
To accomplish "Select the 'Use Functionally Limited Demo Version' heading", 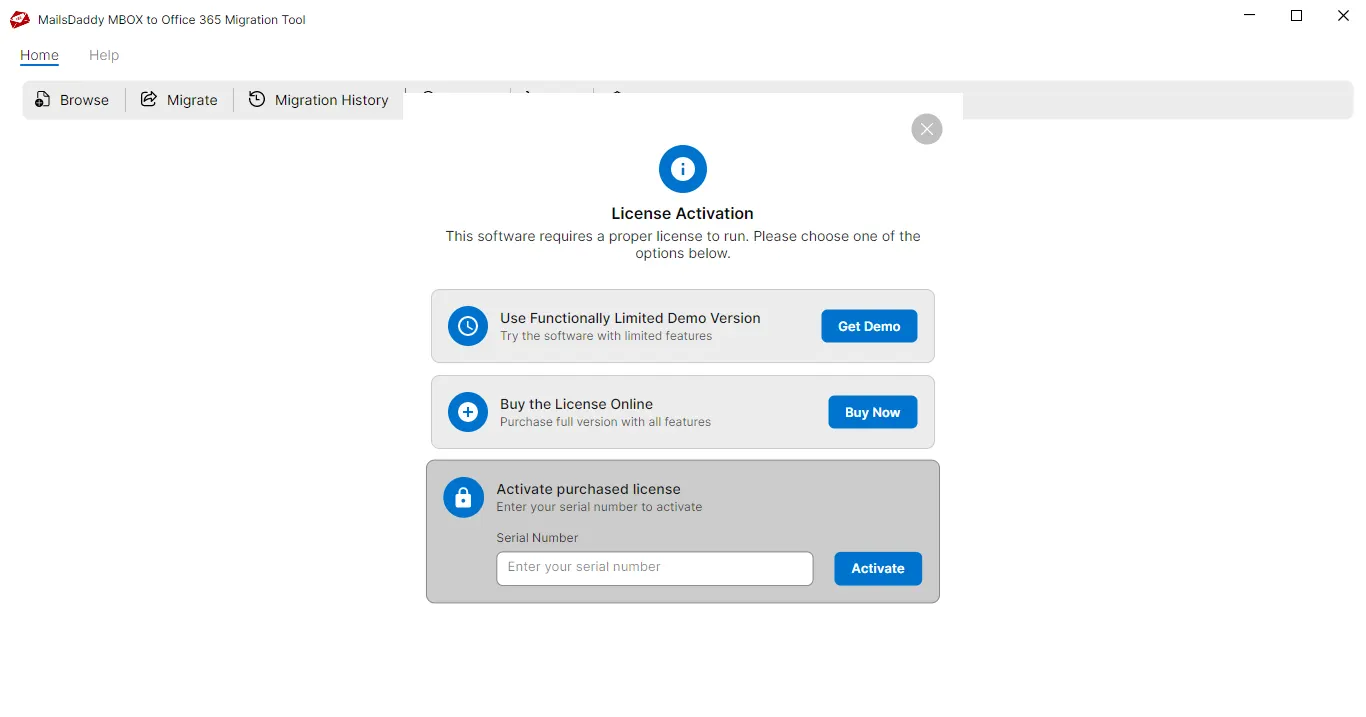I will (x=630, y=318).
